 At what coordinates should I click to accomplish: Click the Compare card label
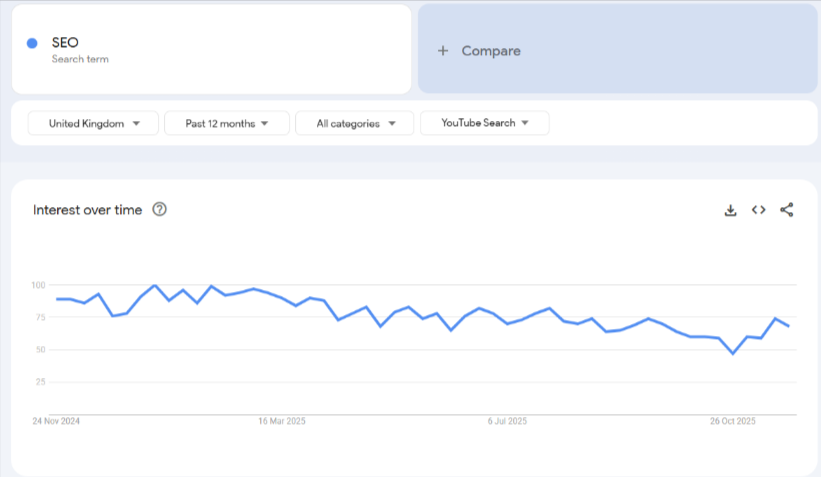pyautogui.click(x=491, y=51)
